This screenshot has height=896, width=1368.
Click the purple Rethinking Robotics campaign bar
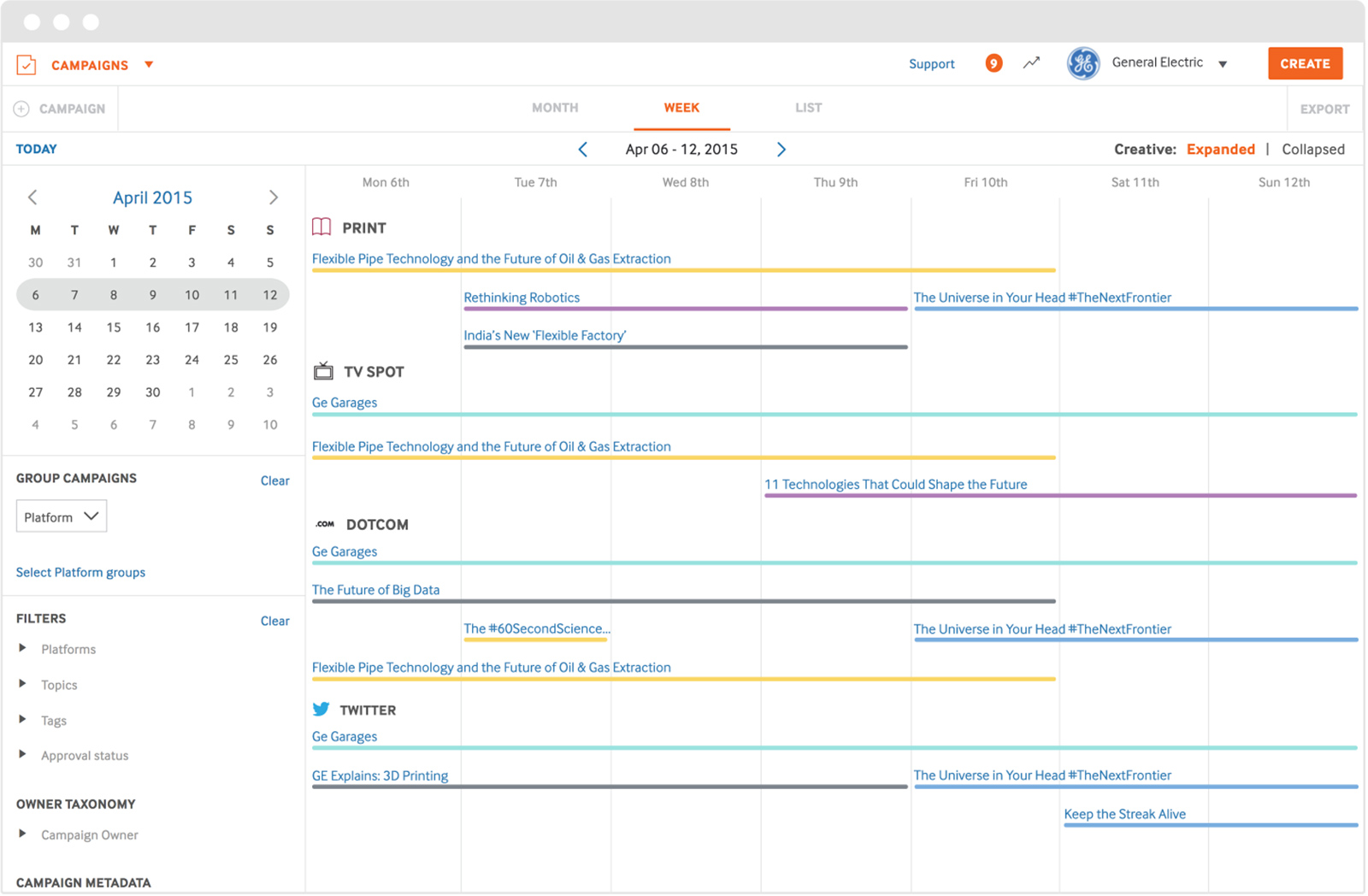[x=685, y=309]
